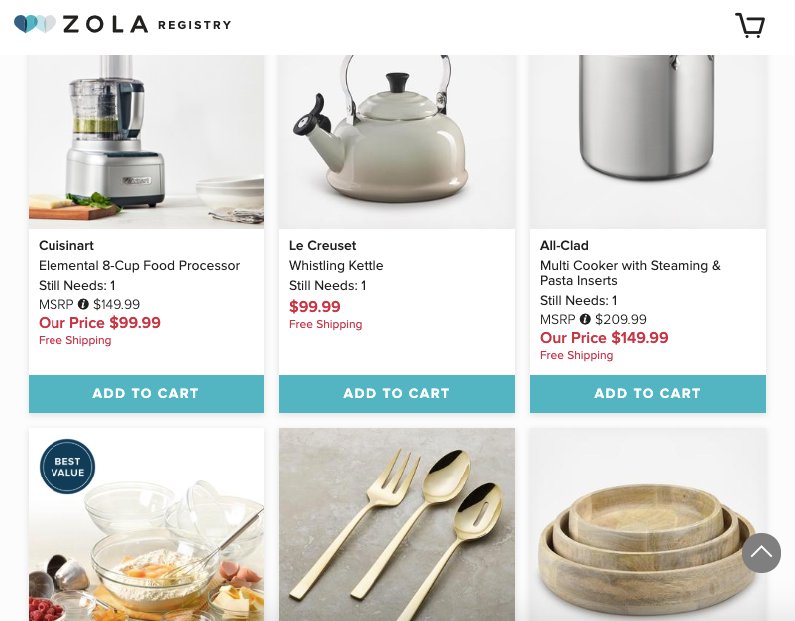Add Cuisinart Food Processor to cart
The height and width of the screenshot is (621, 795).
[146, 393]
